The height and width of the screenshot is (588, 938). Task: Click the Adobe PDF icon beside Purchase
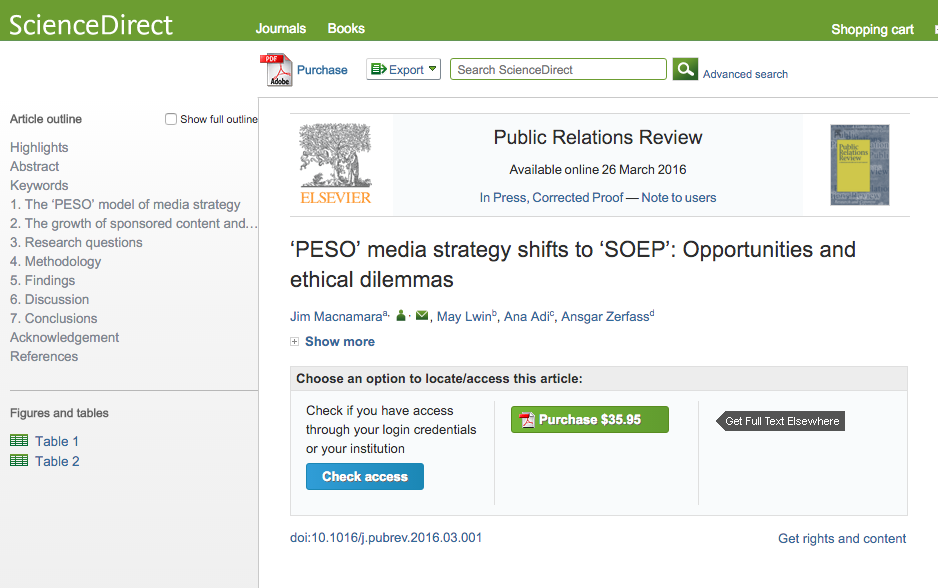point(276,70)
